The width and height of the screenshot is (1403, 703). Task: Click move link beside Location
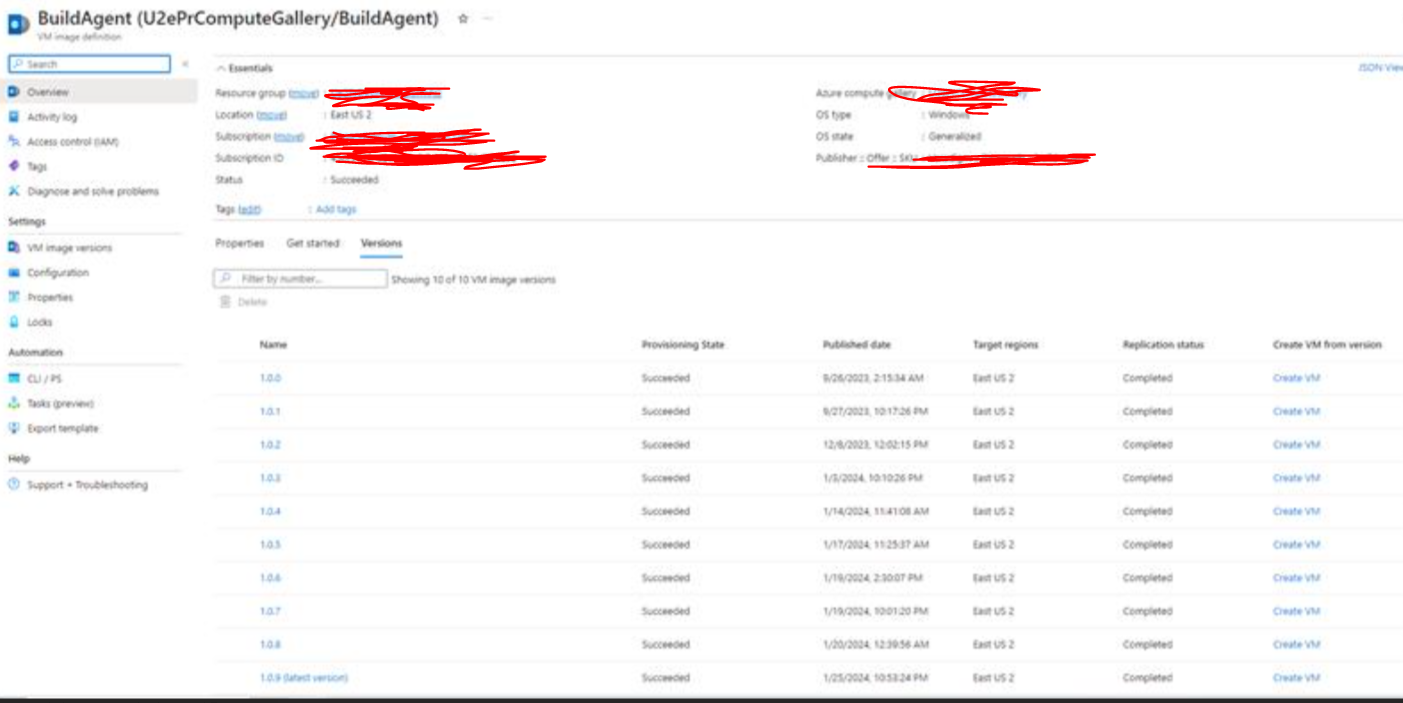272,115
